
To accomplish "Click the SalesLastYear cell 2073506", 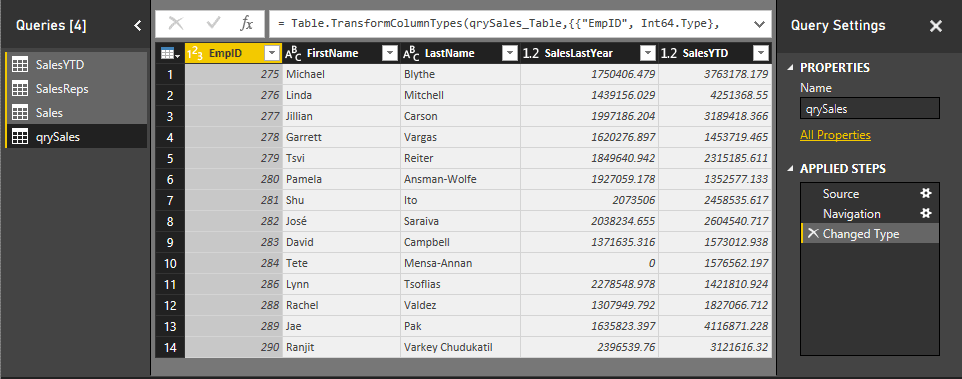I will coord(590,201).
